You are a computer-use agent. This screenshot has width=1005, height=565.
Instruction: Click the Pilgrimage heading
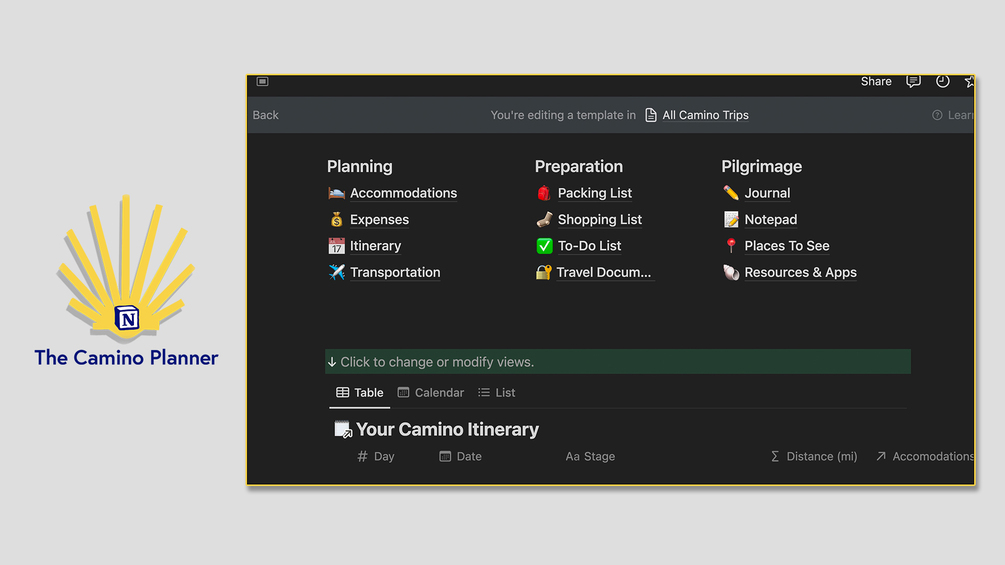(x=761, y=167)
